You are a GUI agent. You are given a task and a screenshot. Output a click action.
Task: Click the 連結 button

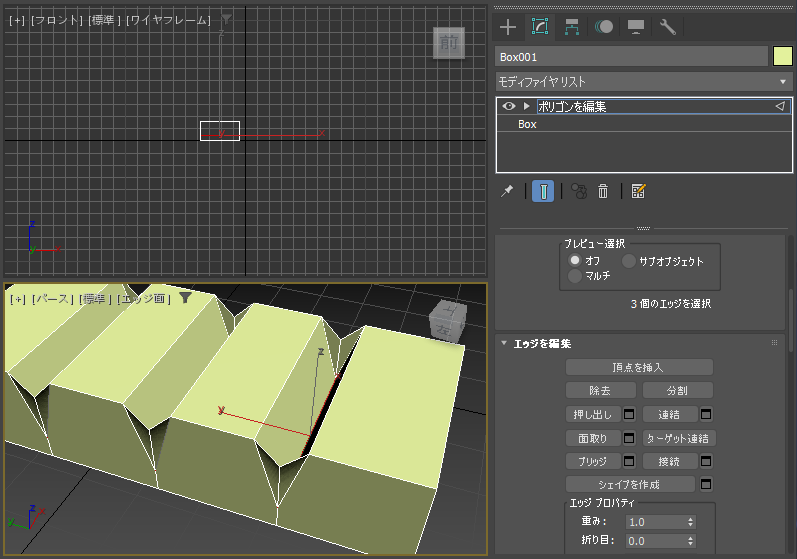[x=670, y=414]
